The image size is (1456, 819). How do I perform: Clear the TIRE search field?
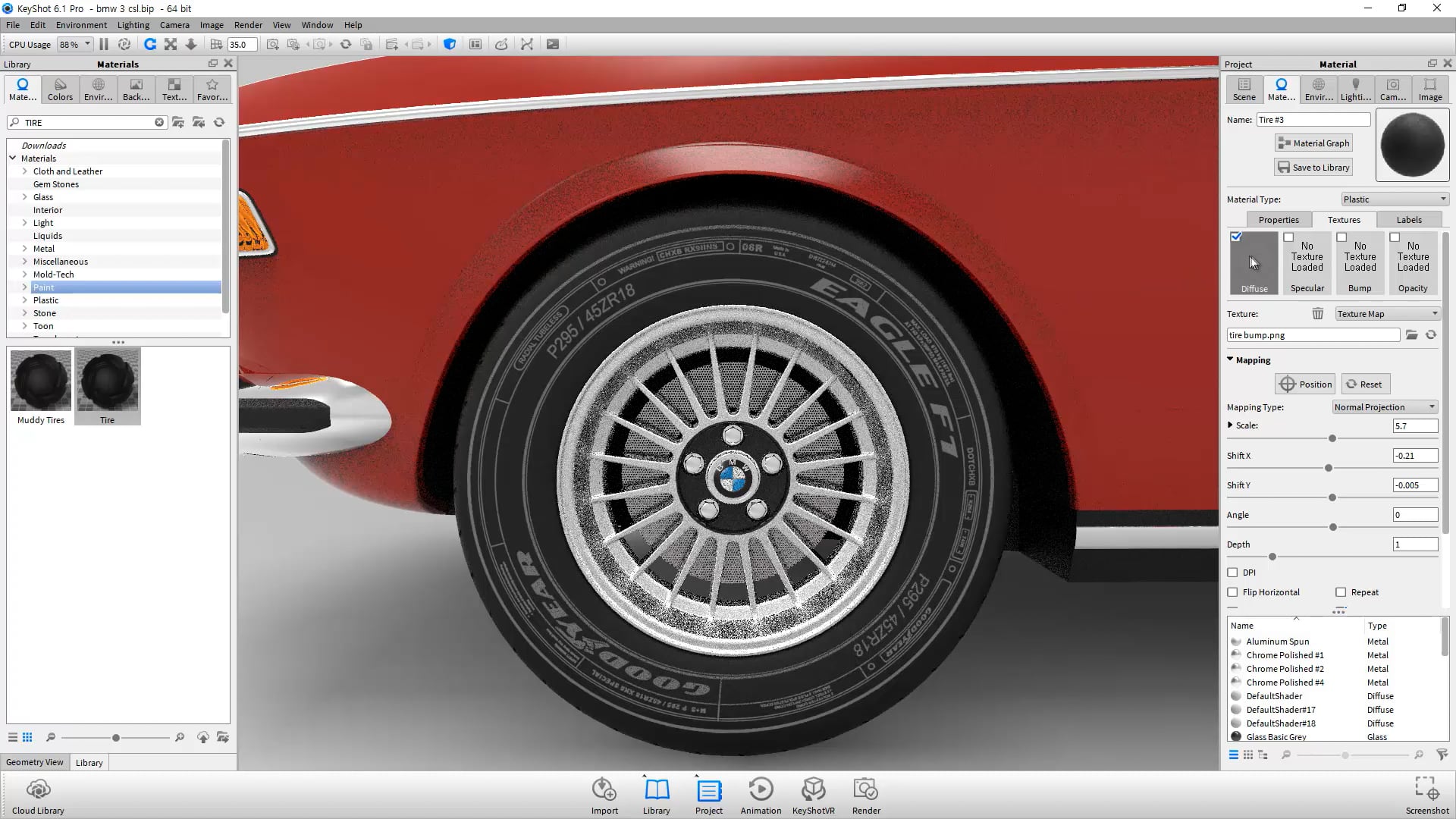click(x=159, y=122)
